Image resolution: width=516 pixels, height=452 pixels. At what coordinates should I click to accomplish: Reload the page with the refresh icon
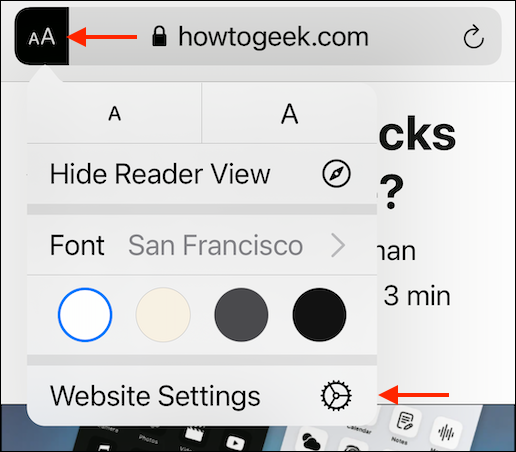(x=473, y=37)
